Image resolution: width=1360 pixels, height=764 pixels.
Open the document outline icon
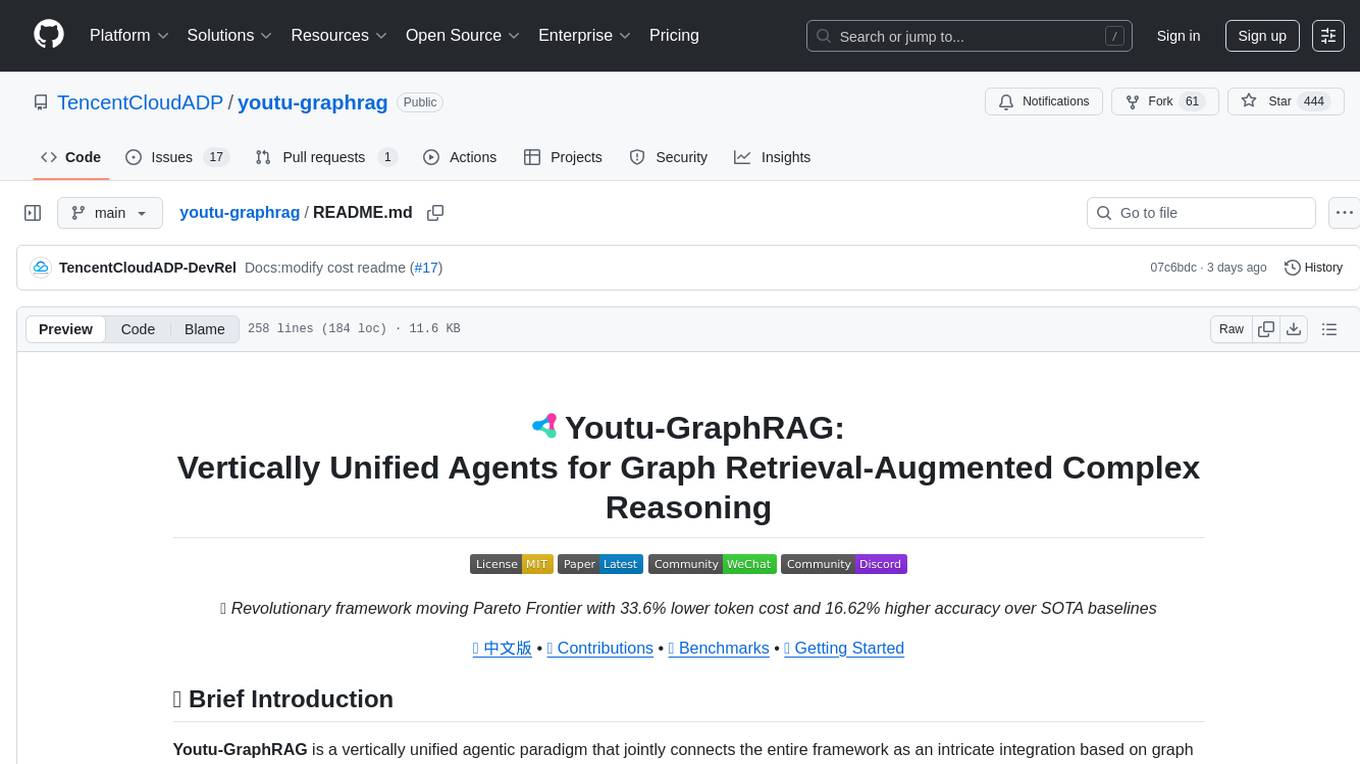[x=1329, y=329]
